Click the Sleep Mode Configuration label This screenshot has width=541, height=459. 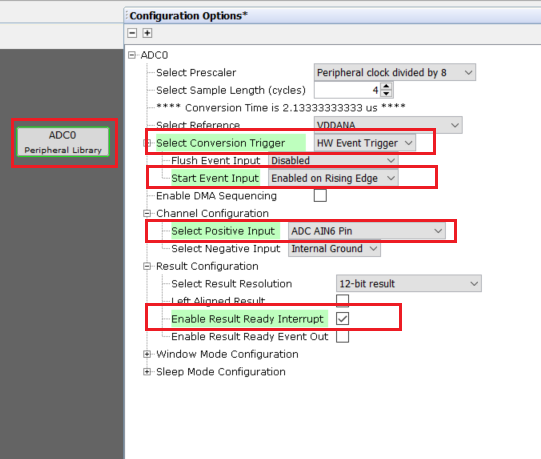point(221,372)
